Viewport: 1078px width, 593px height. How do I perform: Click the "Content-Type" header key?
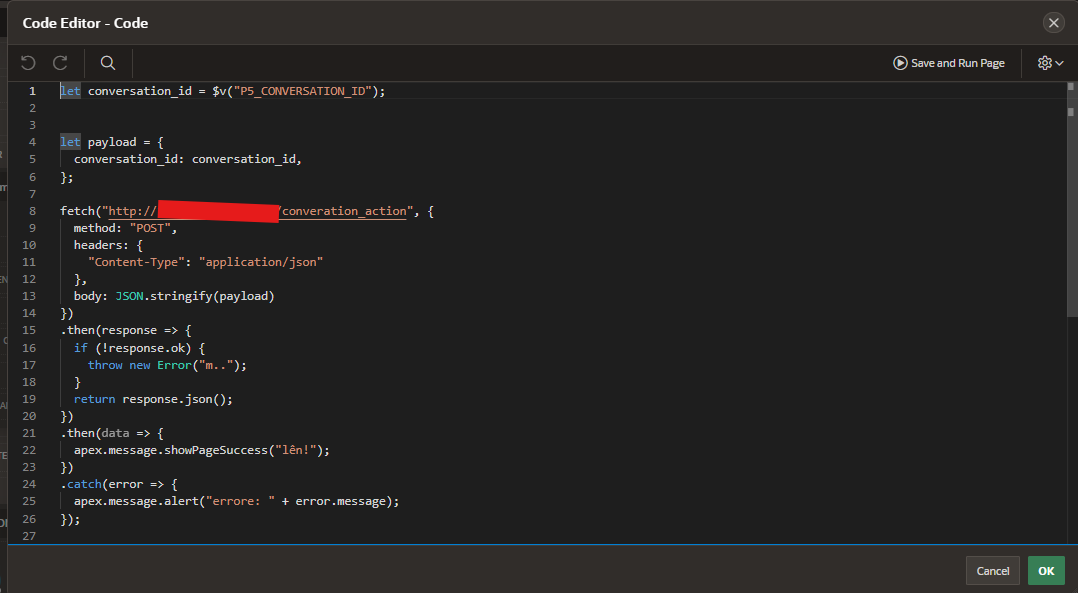pos(136,262)
